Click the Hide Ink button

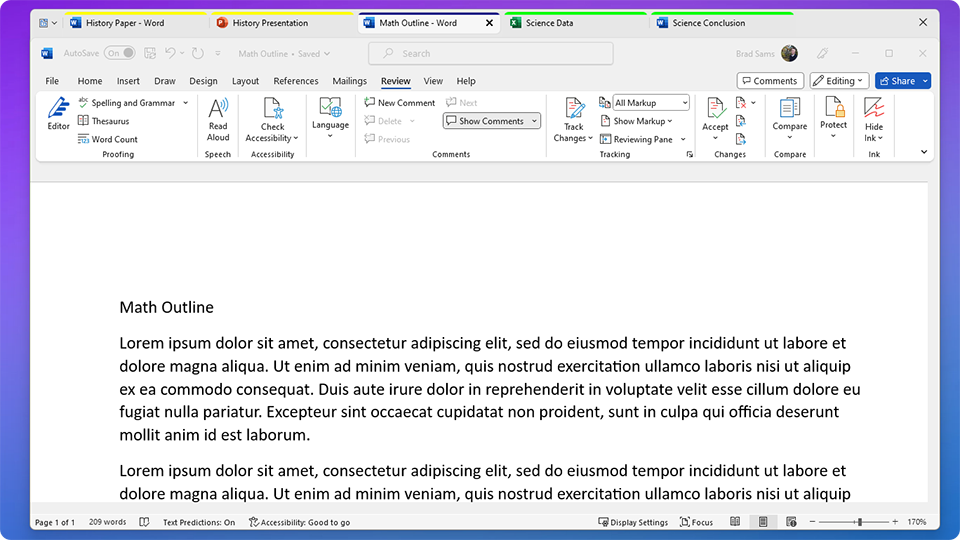[x=874, y=119]
